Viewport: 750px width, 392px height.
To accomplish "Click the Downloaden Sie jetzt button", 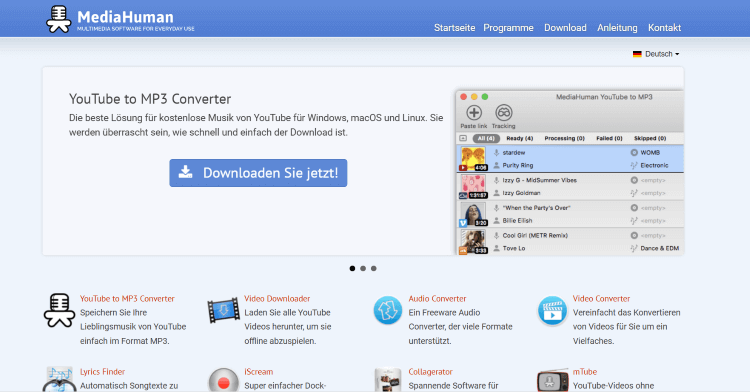I will point(258,173).
